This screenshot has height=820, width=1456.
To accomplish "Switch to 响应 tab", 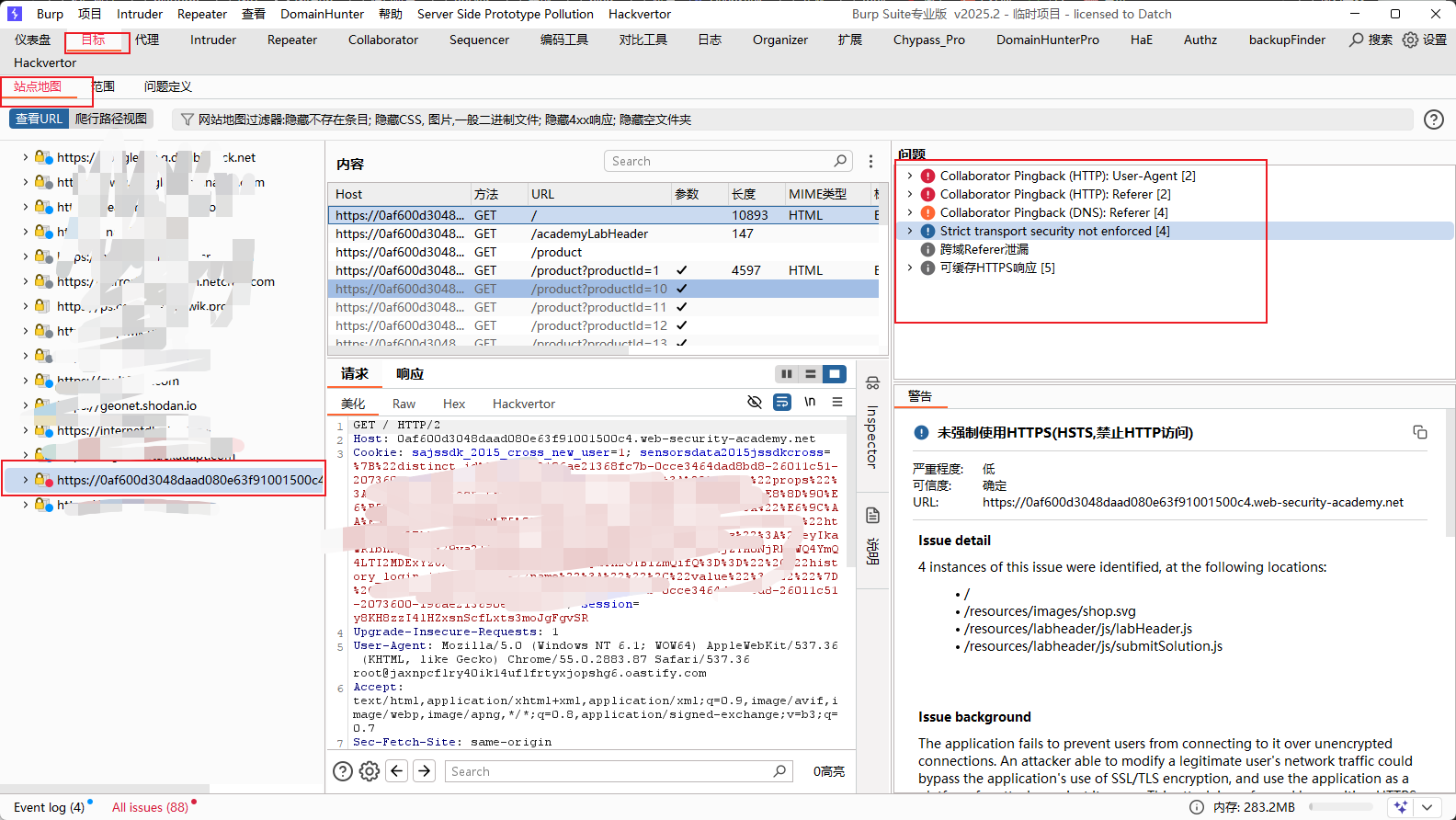I will [410, 374].
